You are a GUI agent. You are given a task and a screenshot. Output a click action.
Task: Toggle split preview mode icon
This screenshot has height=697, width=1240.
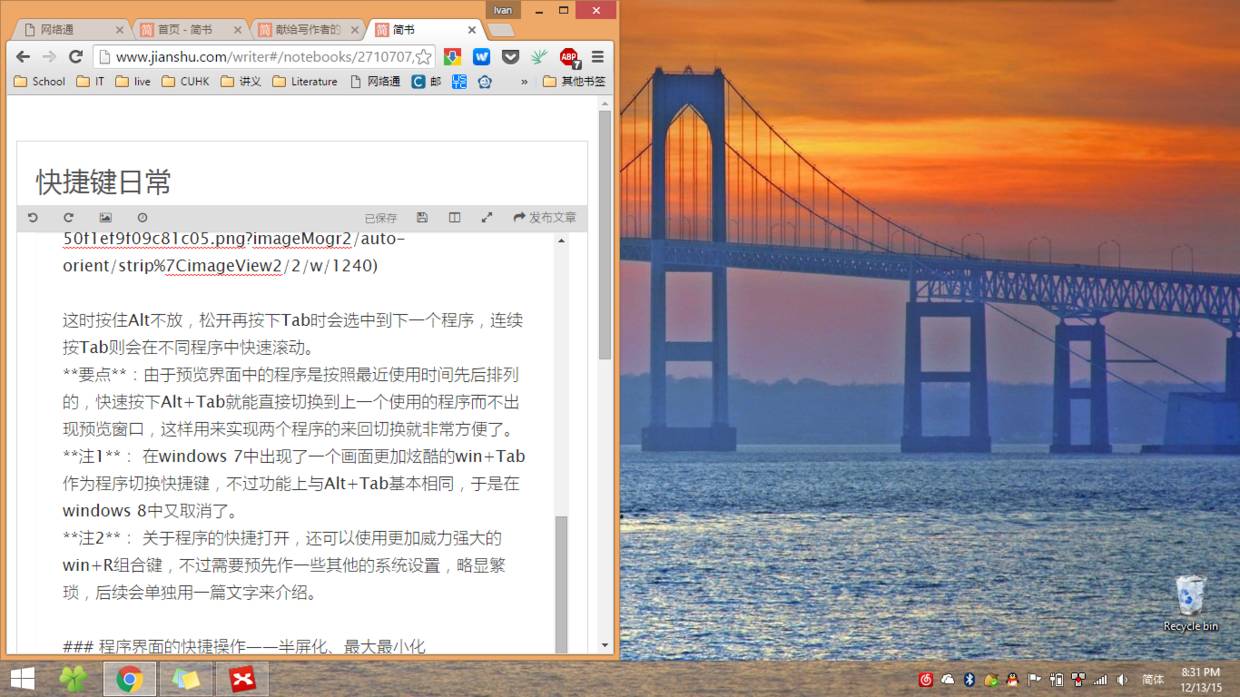pyautogui.click(x=454, y=217)
